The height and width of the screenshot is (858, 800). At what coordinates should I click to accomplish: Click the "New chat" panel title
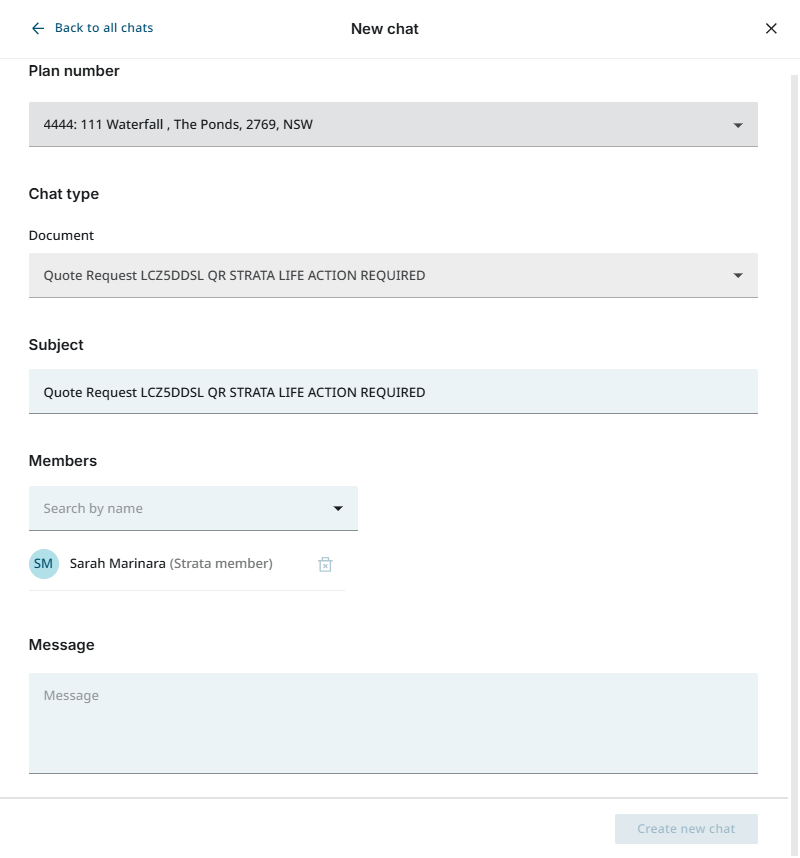[385, 29]
